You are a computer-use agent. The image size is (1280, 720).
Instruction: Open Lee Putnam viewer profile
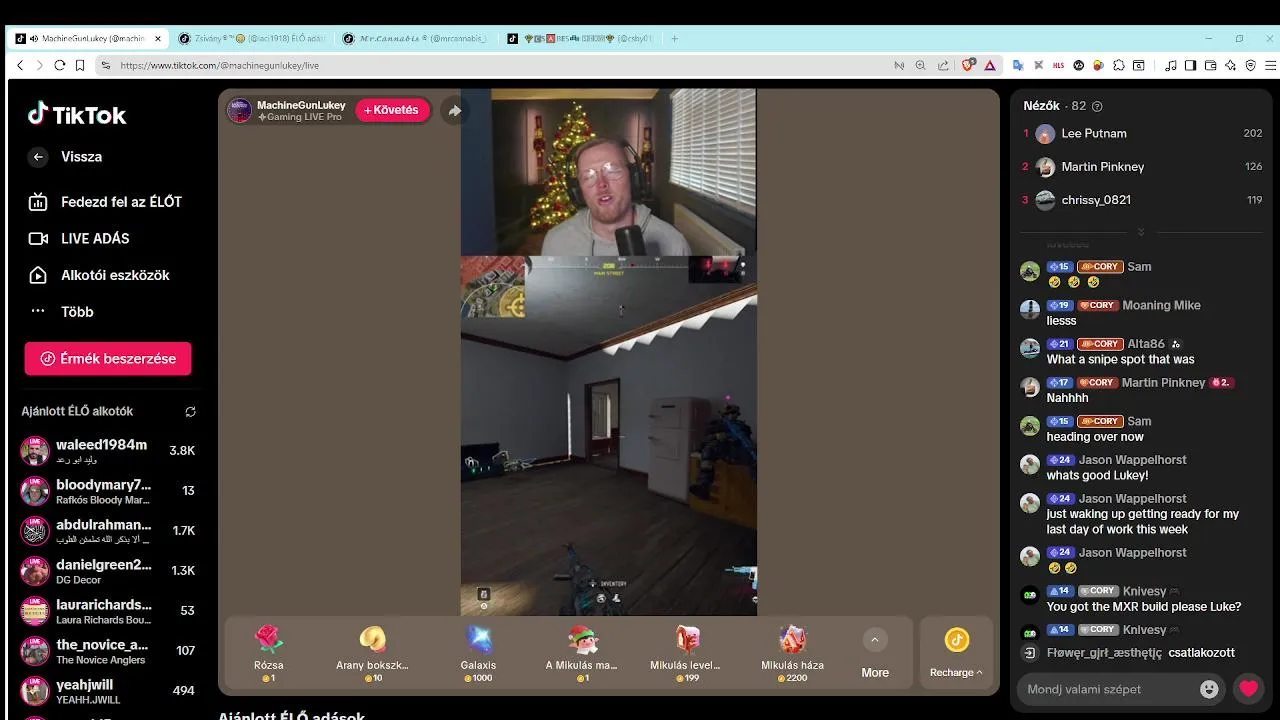pos(1141,133)
